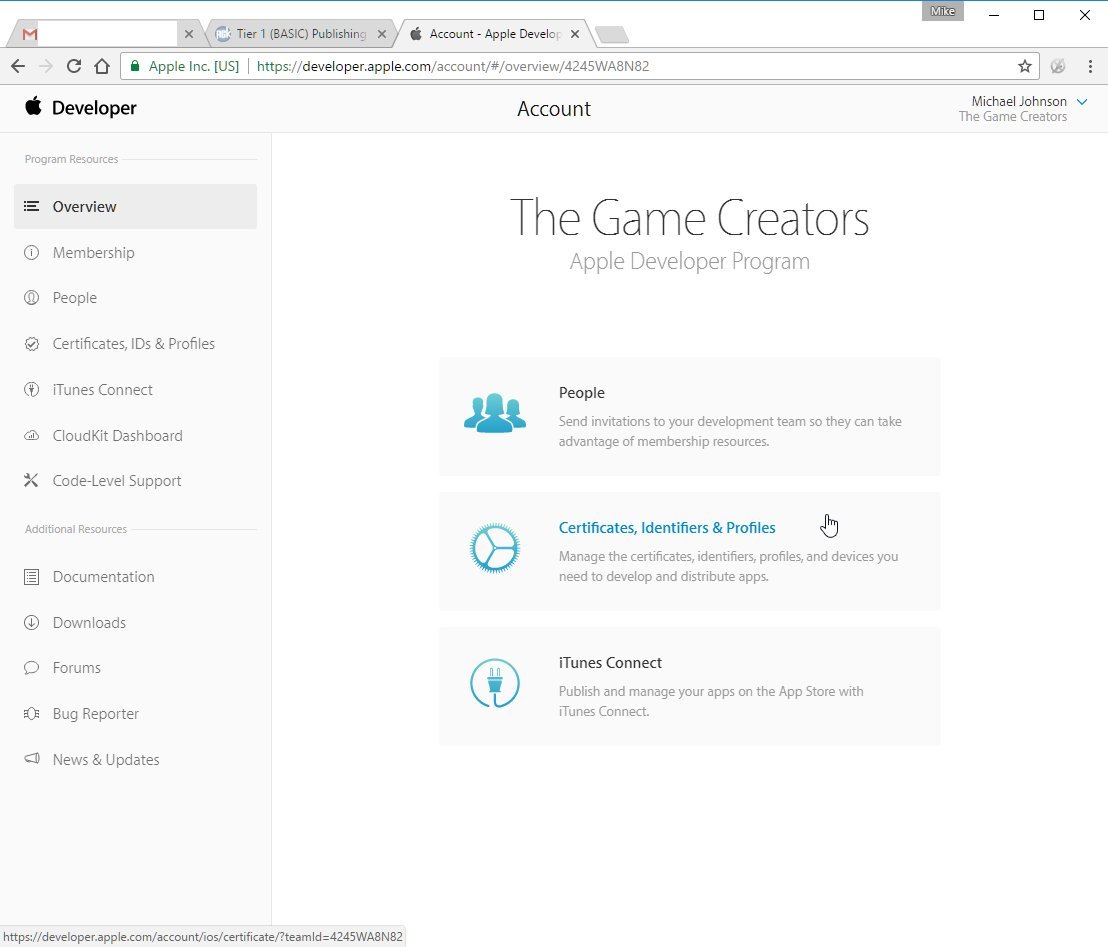Click the browser address bar URL

[453, 66]
